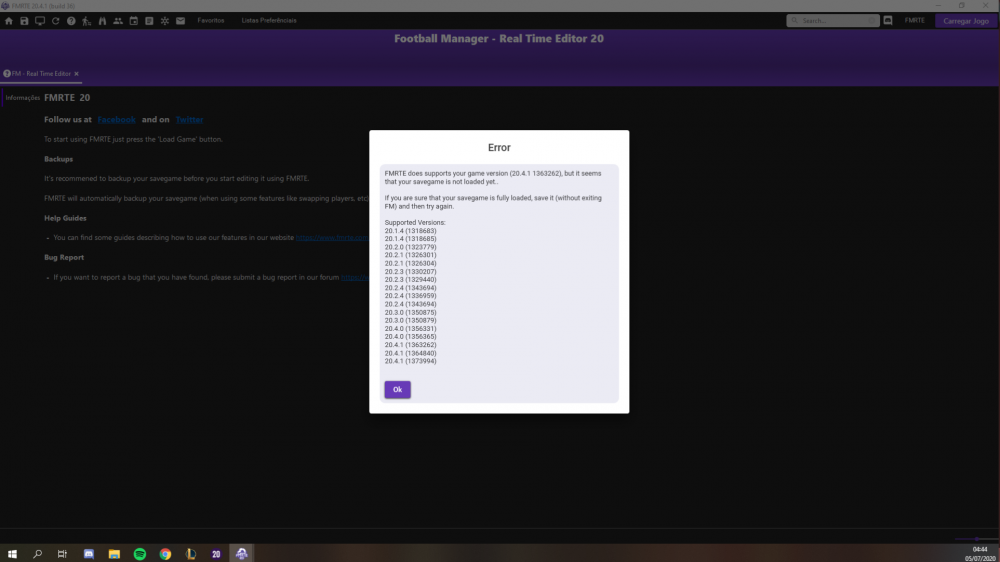Click the Save floppy disk icon
The width and height of the screenshot is (1000, 562).
click(x=24, y=21)
